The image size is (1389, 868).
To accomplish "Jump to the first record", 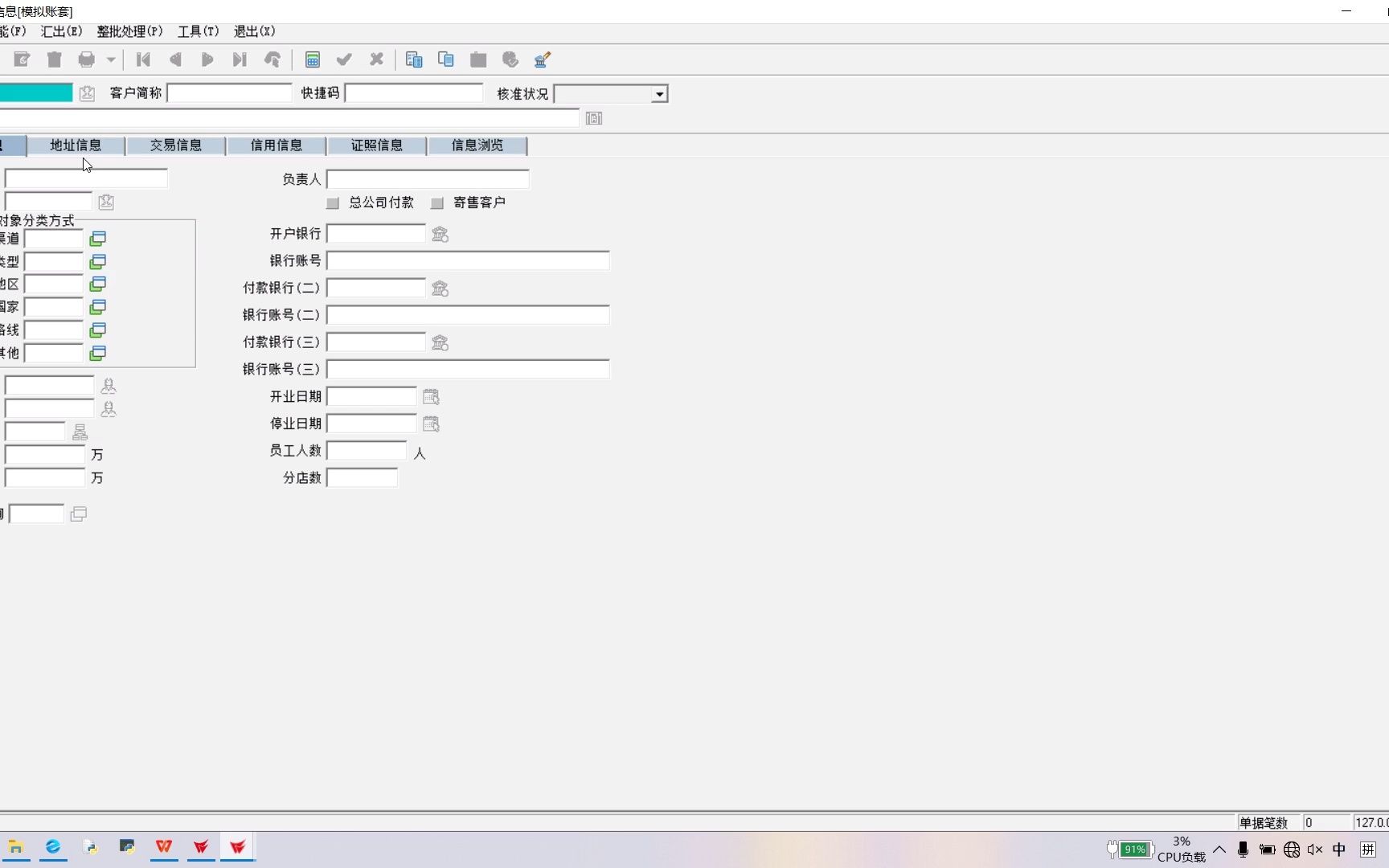I will 144,59.
